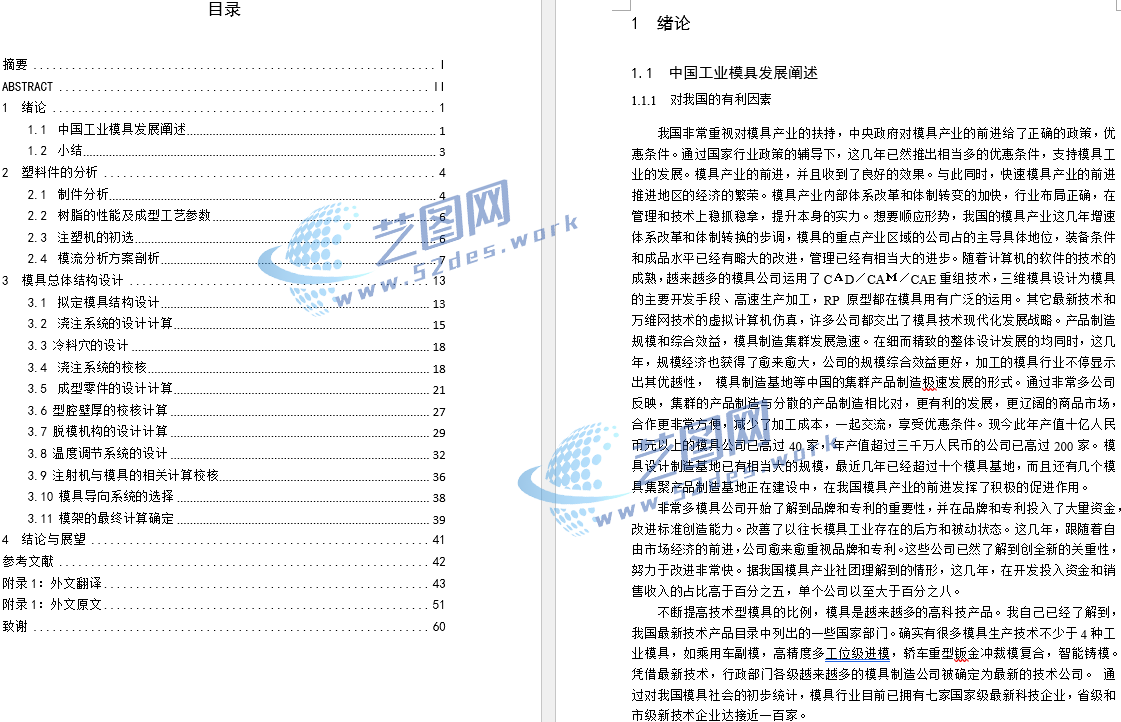Click contents entry '3.1 拟定模具结构设计'

click(237, 303)
